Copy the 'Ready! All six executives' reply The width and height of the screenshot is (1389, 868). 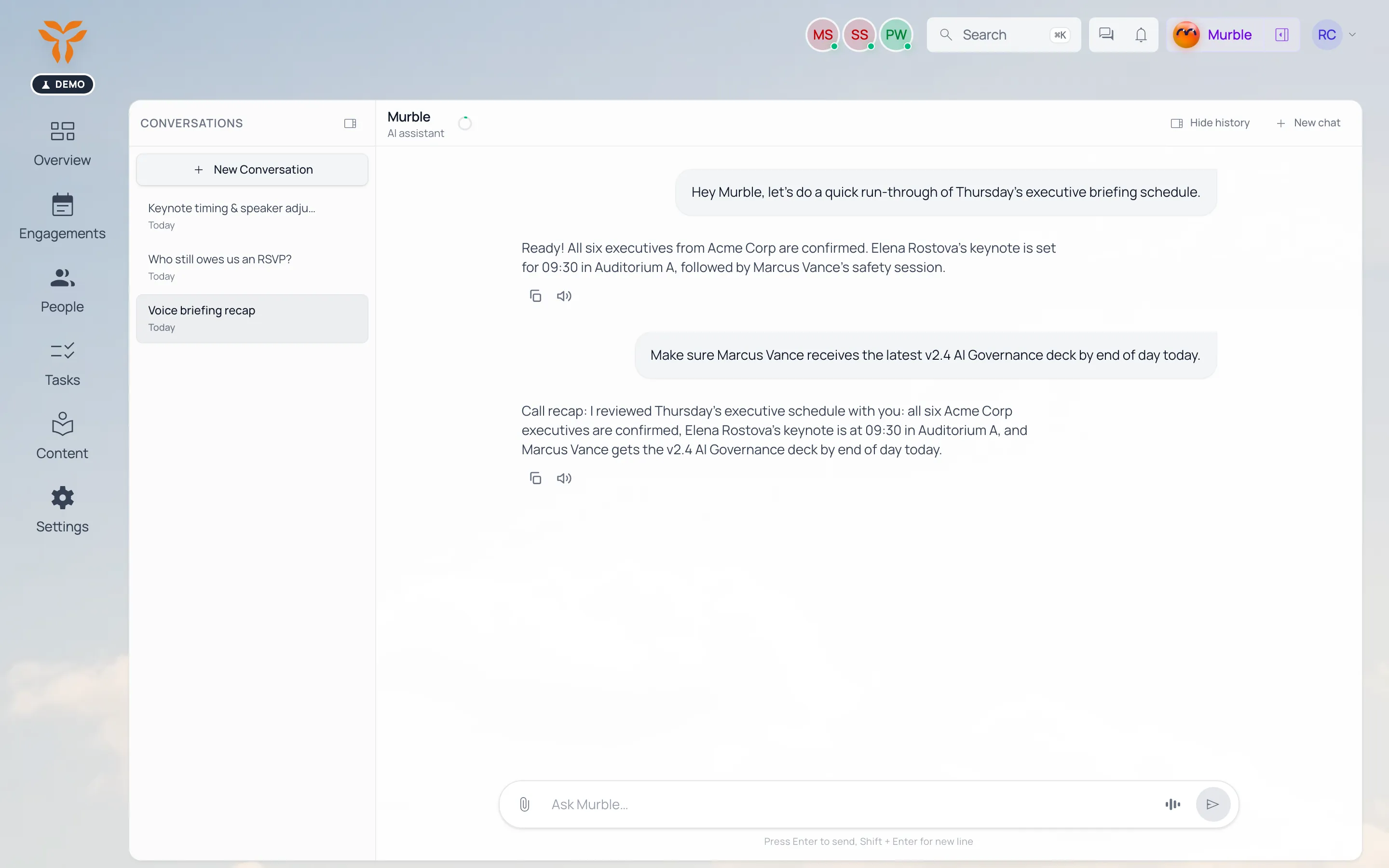click(535, 296)
